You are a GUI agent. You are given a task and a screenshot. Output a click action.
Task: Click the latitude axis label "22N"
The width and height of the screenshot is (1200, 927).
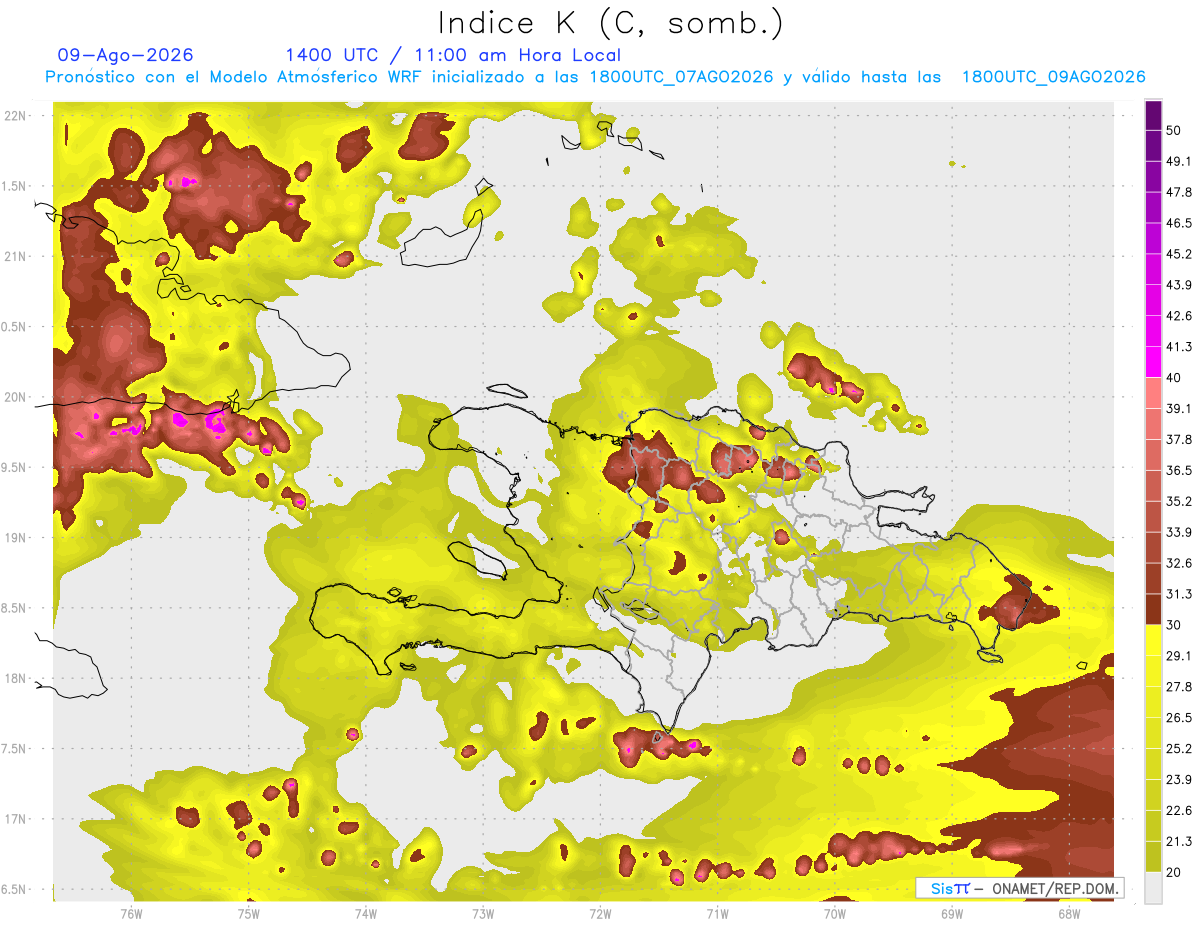(15, 116)
